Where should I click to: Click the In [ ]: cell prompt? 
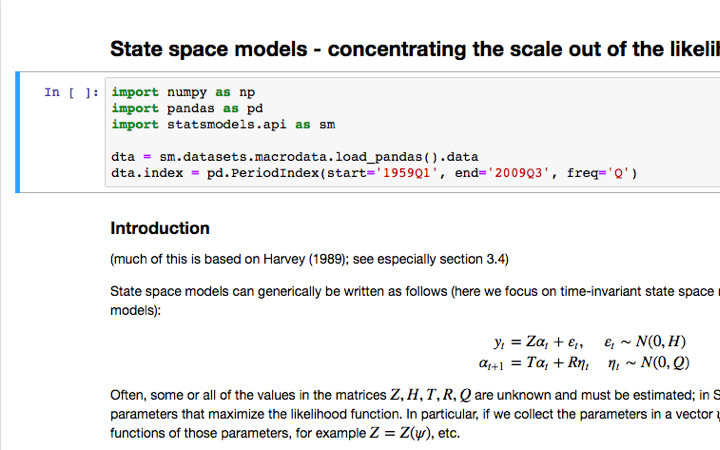pos(70,92)
